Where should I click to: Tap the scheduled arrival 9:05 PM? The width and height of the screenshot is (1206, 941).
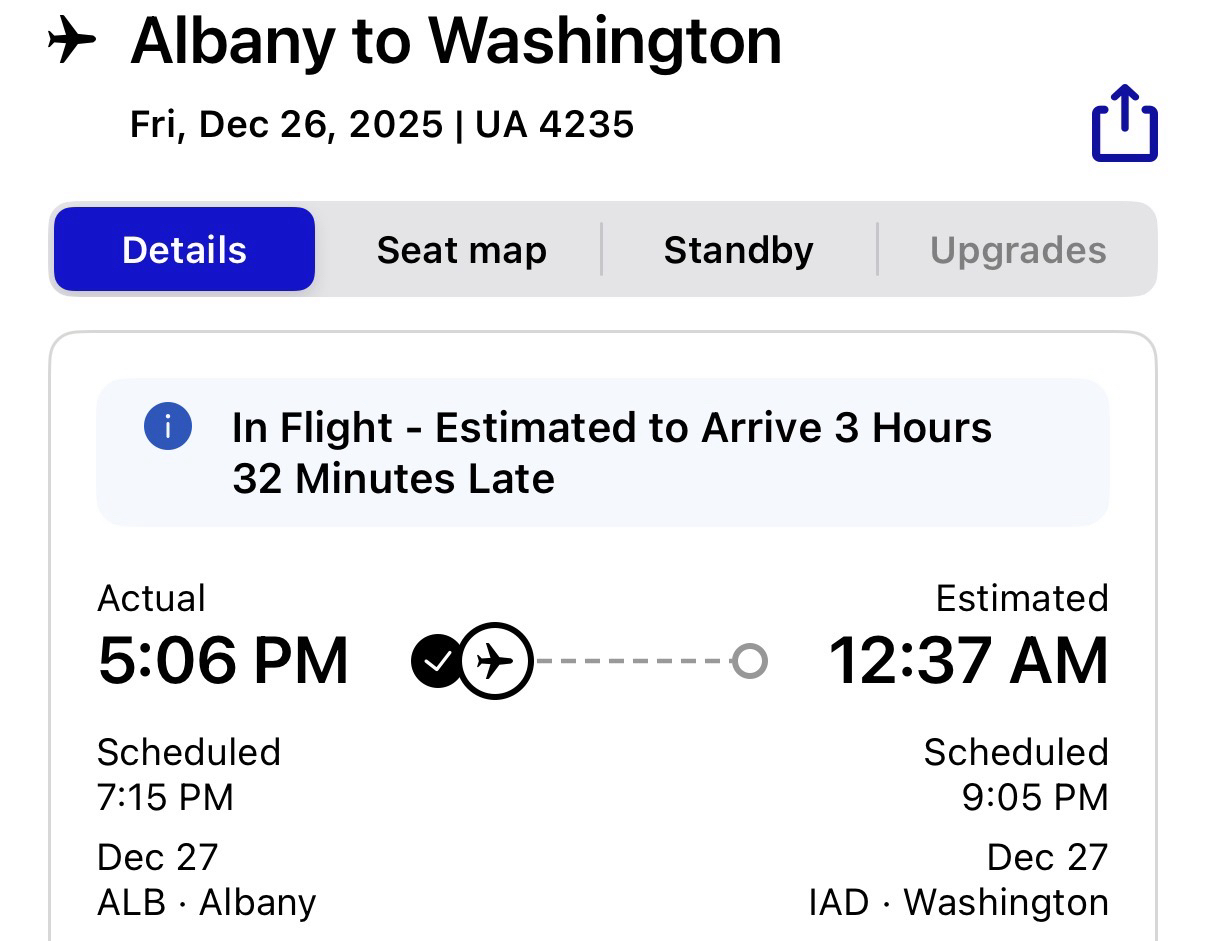tap(1035, 797)
